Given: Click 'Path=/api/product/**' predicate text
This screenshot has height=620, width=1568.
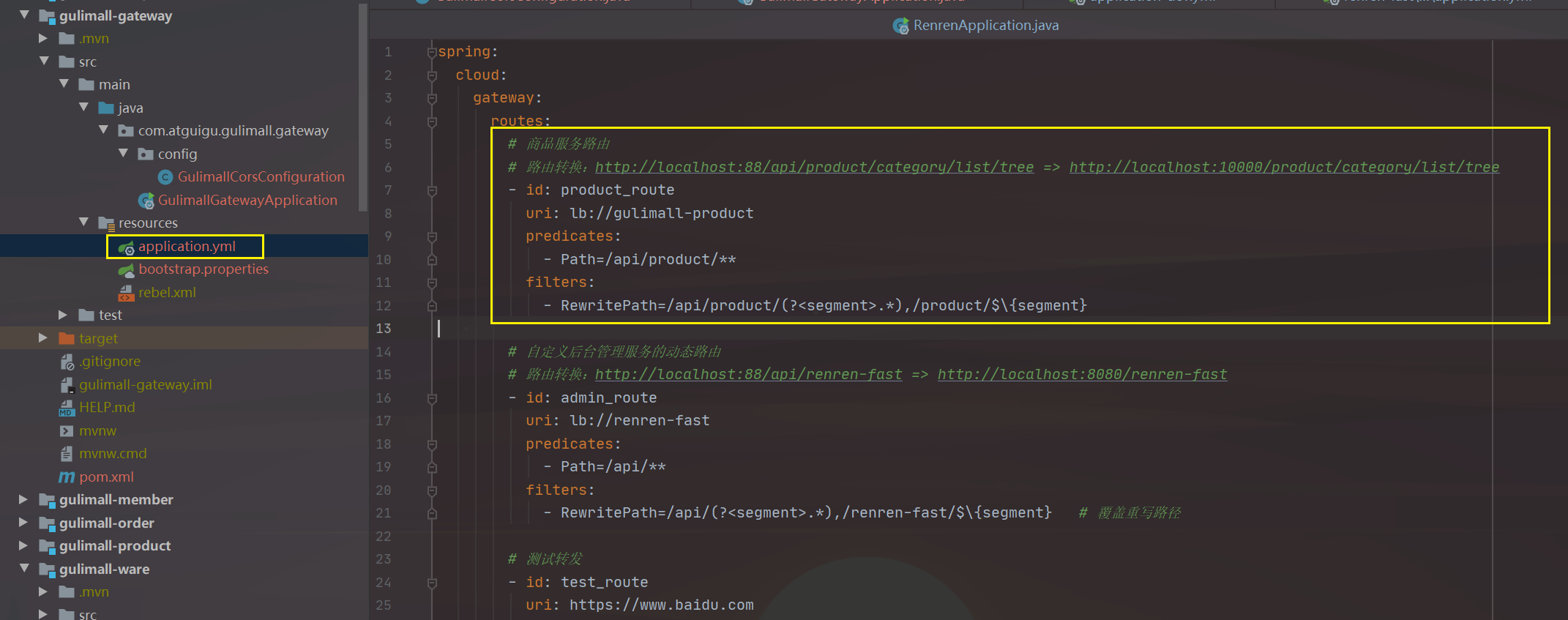Looking at the screenshot, I should (x=648, y=259).
